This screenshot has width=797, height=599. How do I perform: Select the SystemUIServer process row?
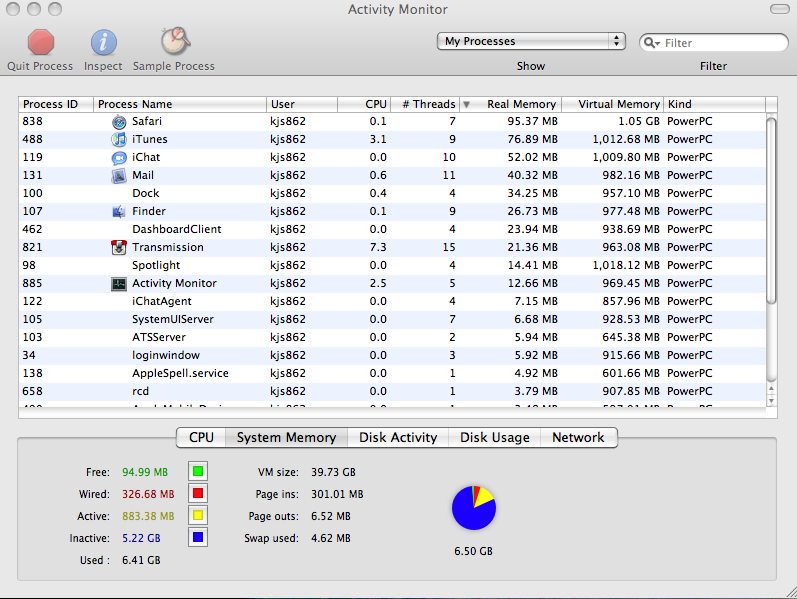pyautogui.click(x=392, y=320)
